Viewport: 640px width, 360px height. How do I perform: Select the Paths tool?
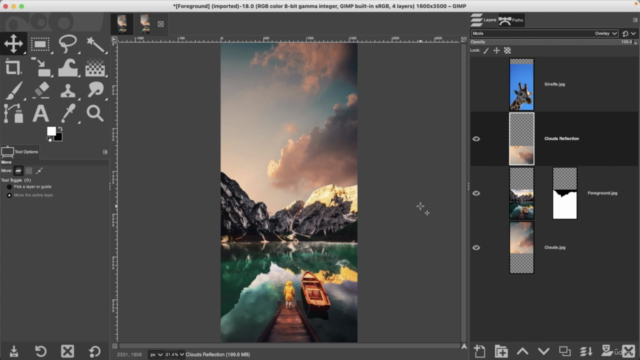click(13, 113)
